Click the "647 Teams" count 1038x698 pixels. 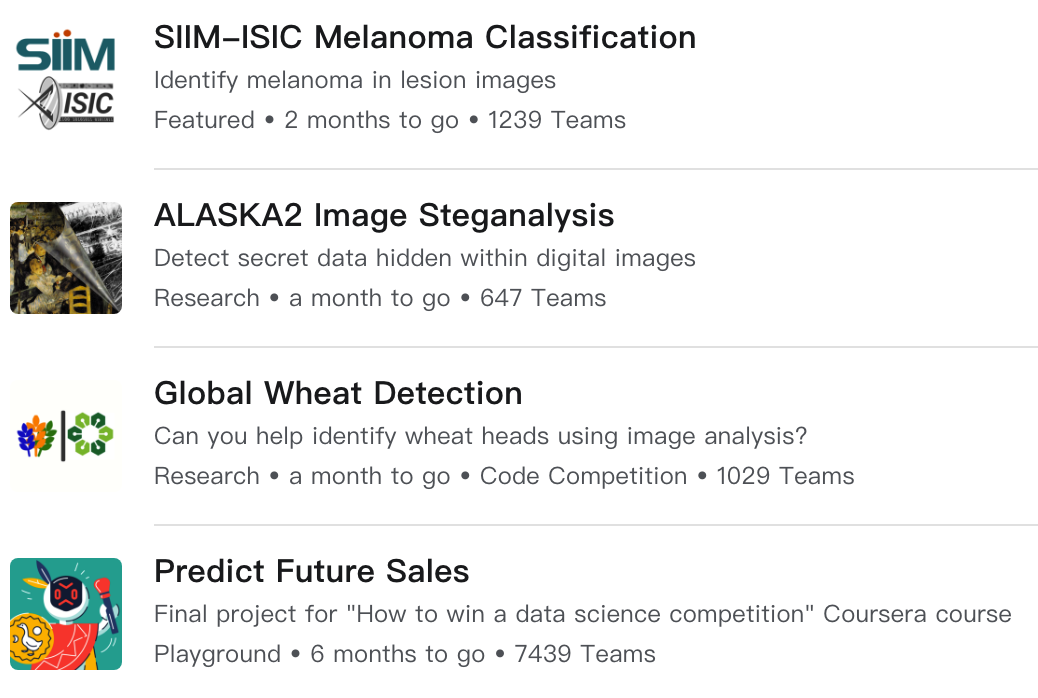pyautogui.click(x=543, y=298)
